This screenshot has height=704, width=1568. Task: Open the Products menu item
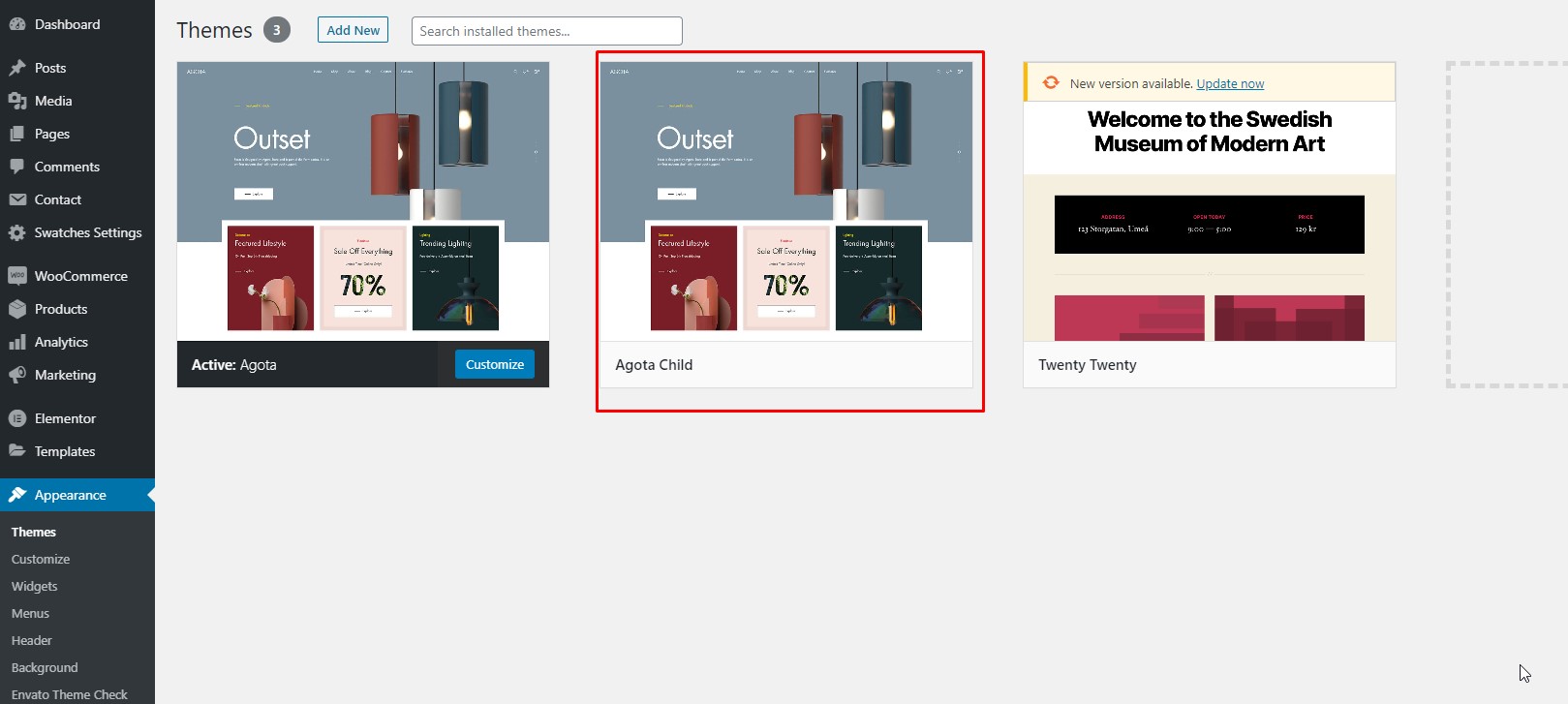pos(61,309)
